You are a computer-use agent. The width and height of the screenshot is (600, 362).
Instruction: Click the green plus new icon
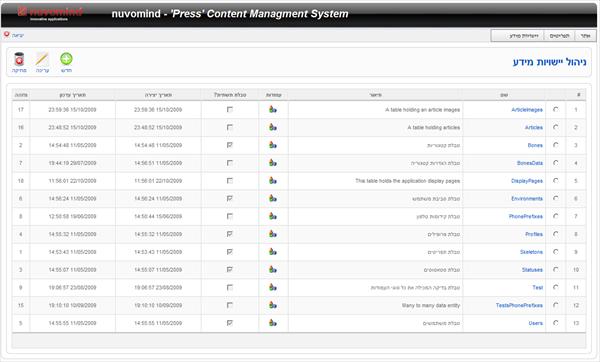pos(66,59)
